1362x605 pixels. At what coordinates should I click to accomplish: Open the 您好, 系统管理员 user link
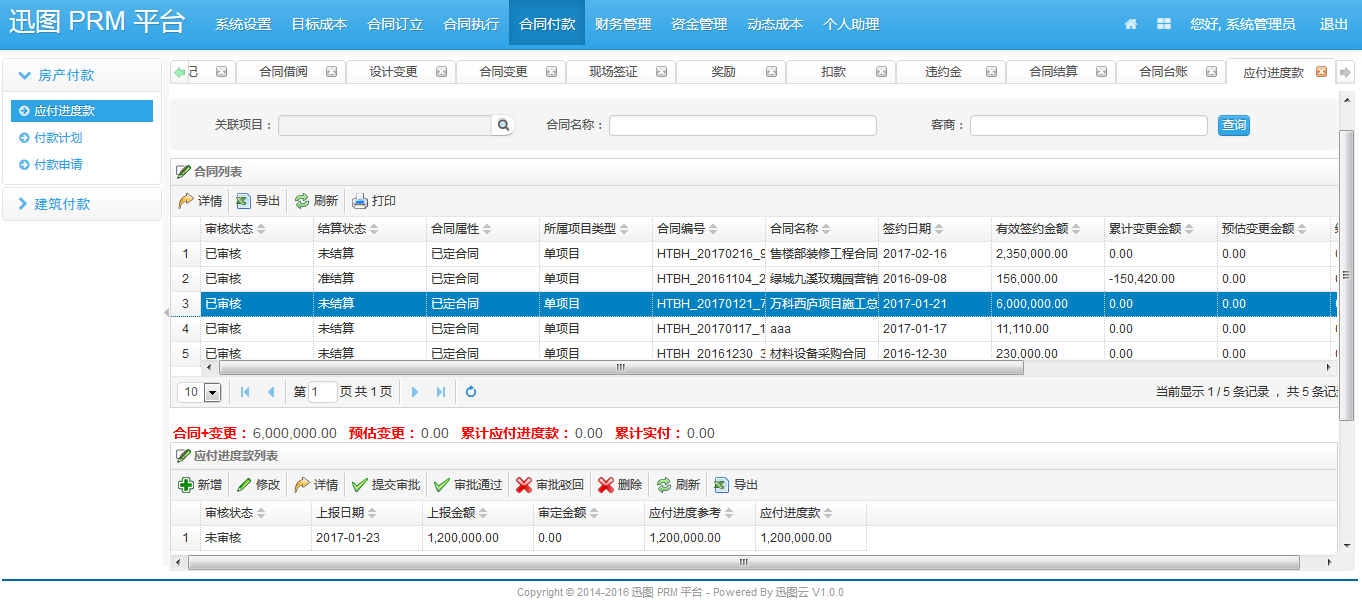click(1243, 24)
